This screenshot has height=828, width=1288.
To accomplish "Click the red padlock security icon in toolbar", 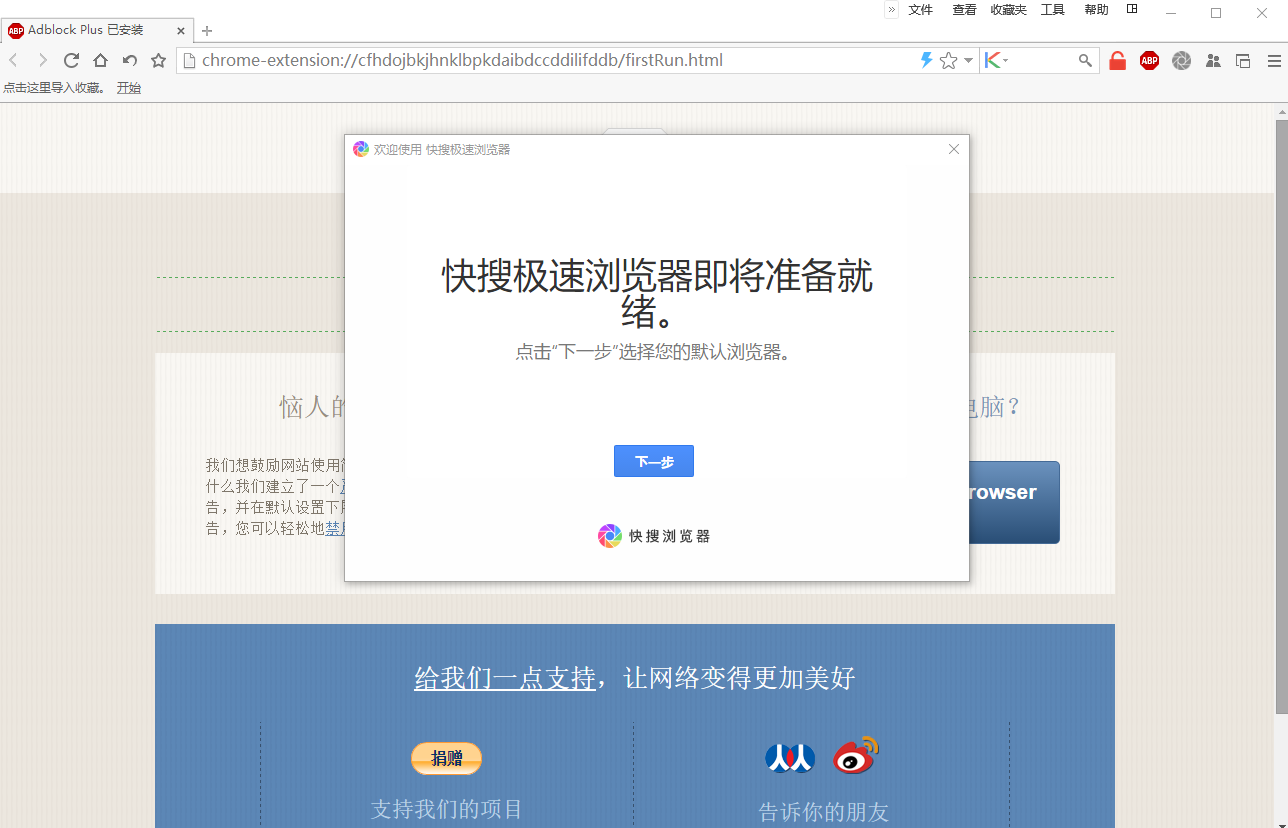I will 1117,60.
